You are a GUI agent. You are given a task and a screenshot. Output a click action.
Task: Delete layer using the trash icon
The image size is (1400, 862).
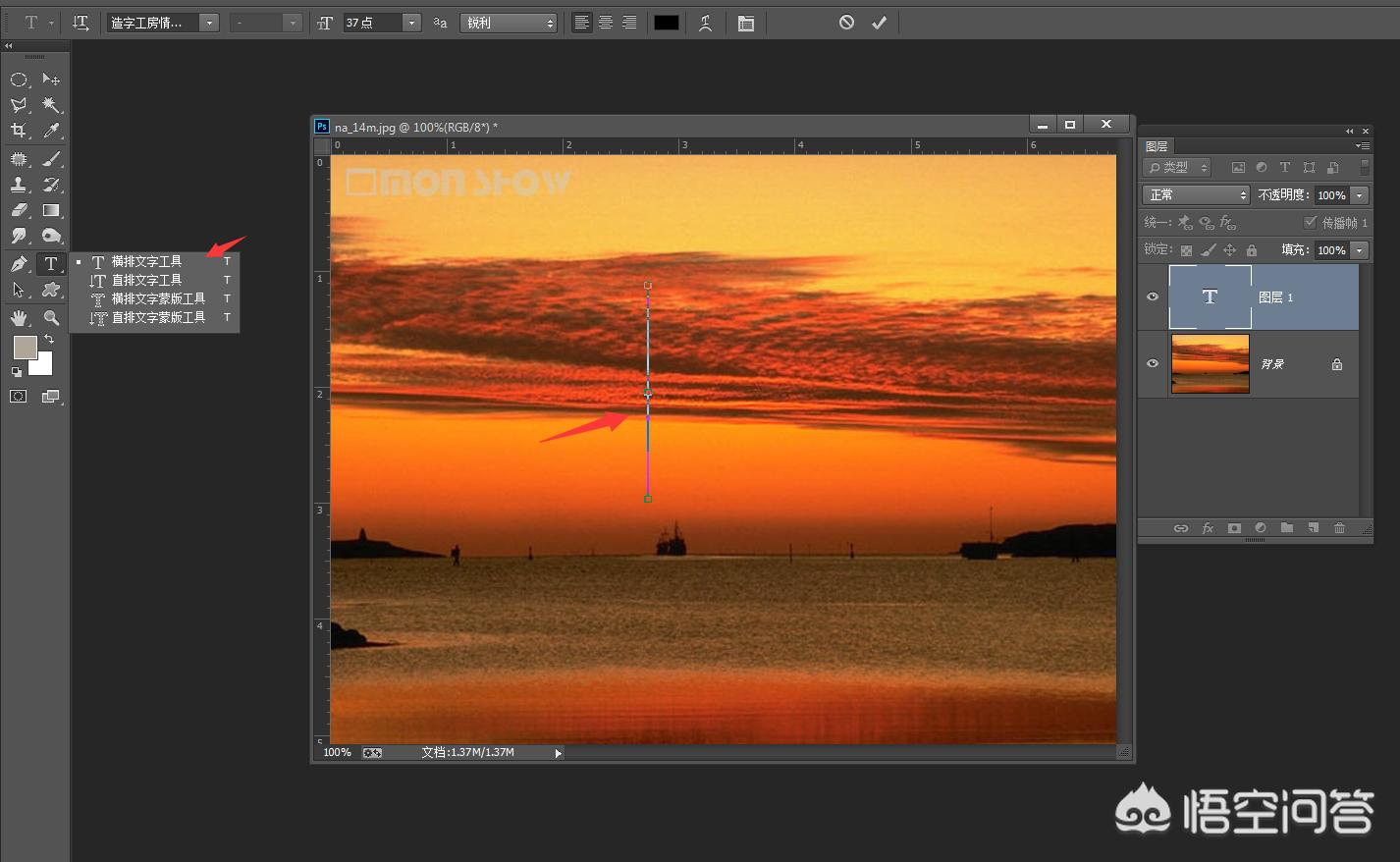coord(1339,528)
